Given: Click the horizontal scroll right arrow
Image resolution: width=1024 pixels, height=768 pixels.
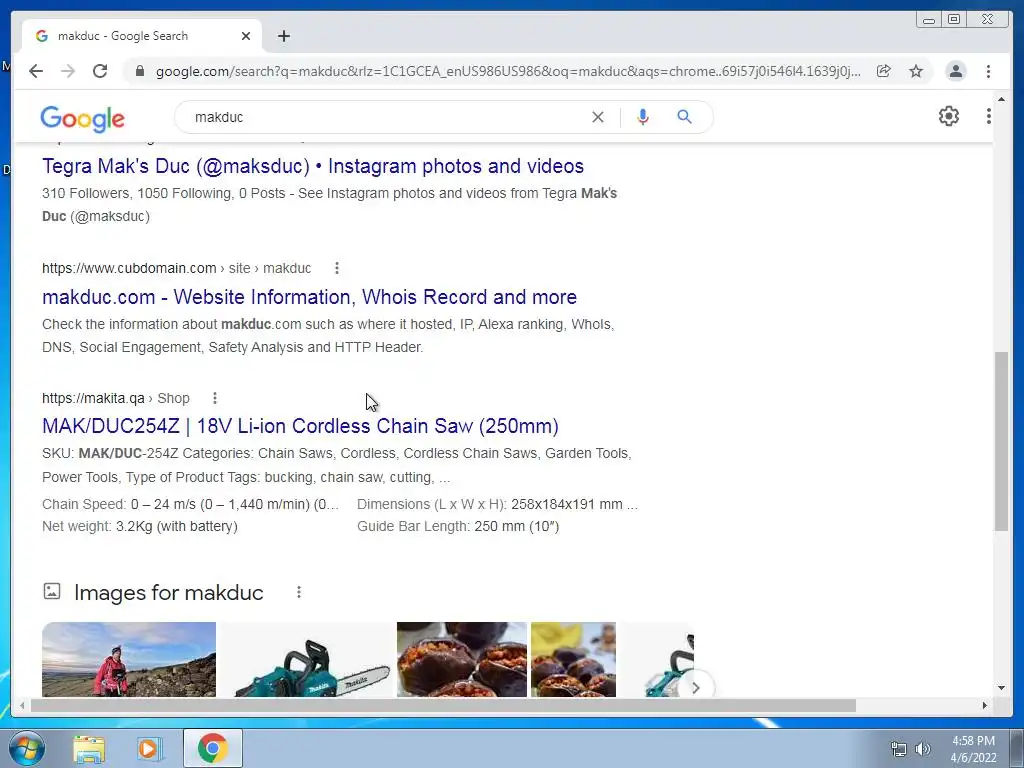Looking at the screenshot, I should click(985, 705).
